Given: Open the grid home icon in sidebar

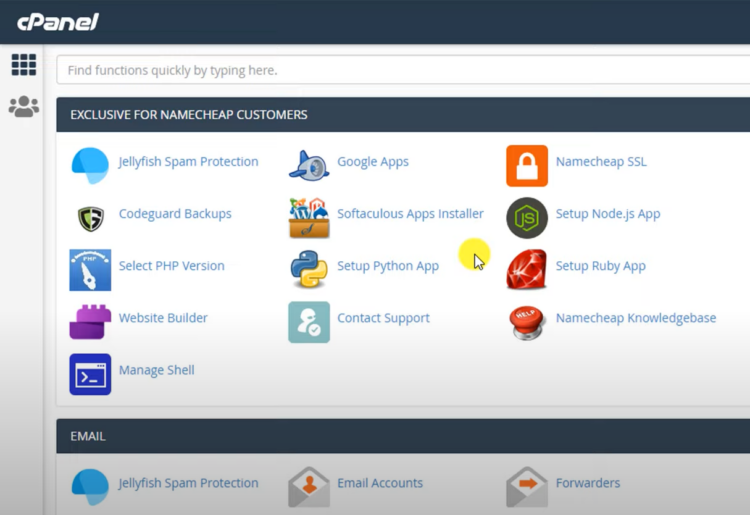Looking at the screenshot, I should pos(23,65).
